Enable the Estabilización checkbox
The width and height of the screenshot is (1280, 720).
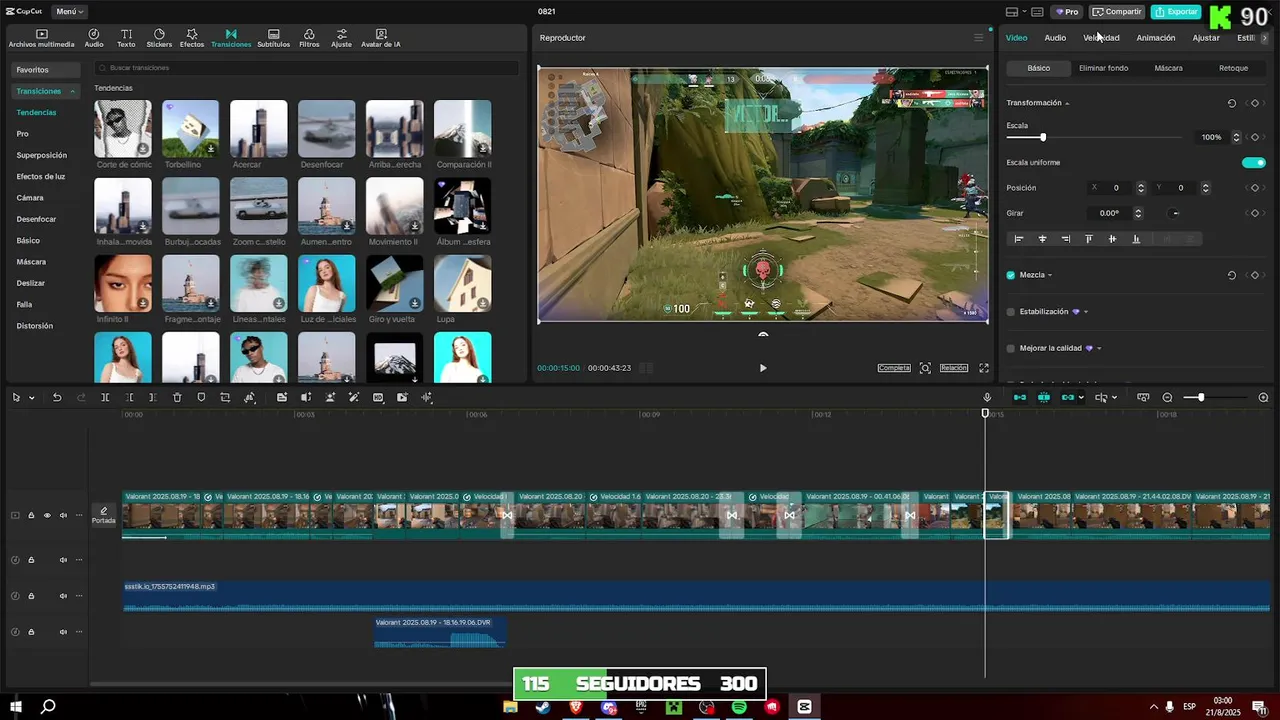tap(1010, 312)
